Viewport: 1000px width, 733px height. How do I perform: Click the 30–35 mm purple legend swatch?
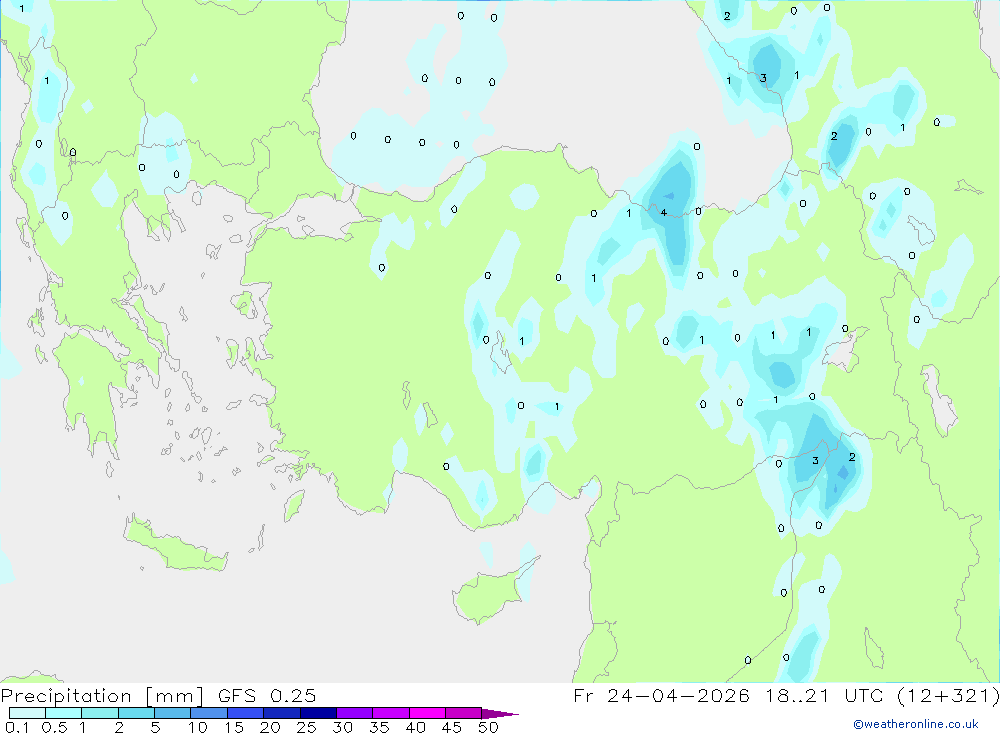[355, 713]
